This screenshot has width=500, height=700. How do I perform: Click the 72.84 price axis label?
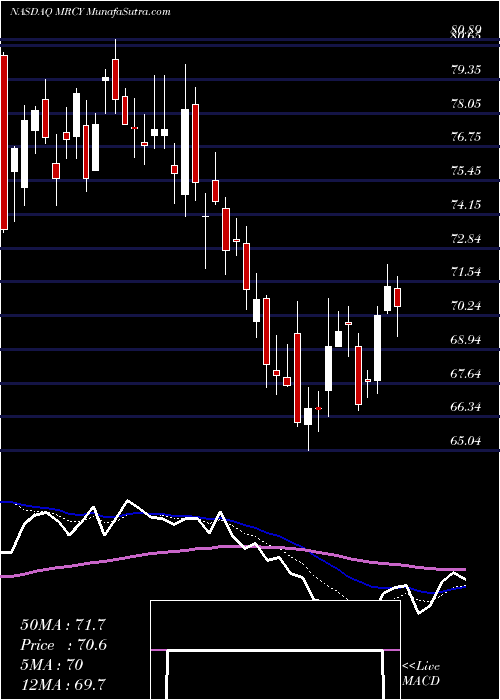466,238
